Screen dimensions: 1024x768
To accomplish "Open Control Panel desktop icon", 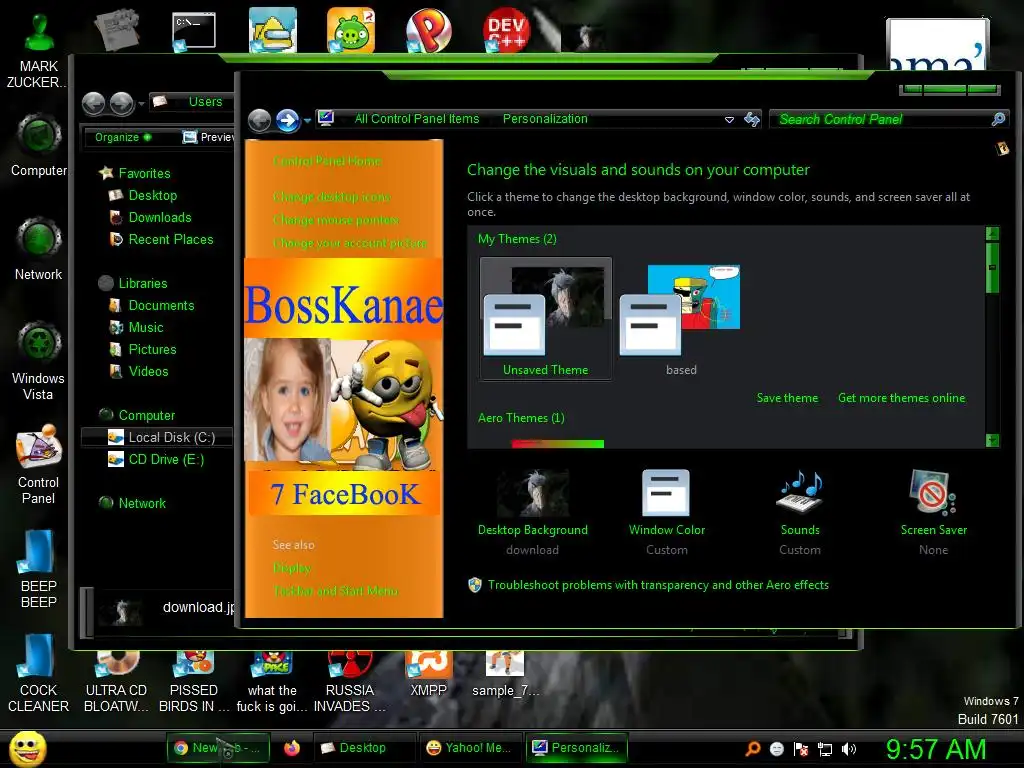I will [x=39, y=464].
